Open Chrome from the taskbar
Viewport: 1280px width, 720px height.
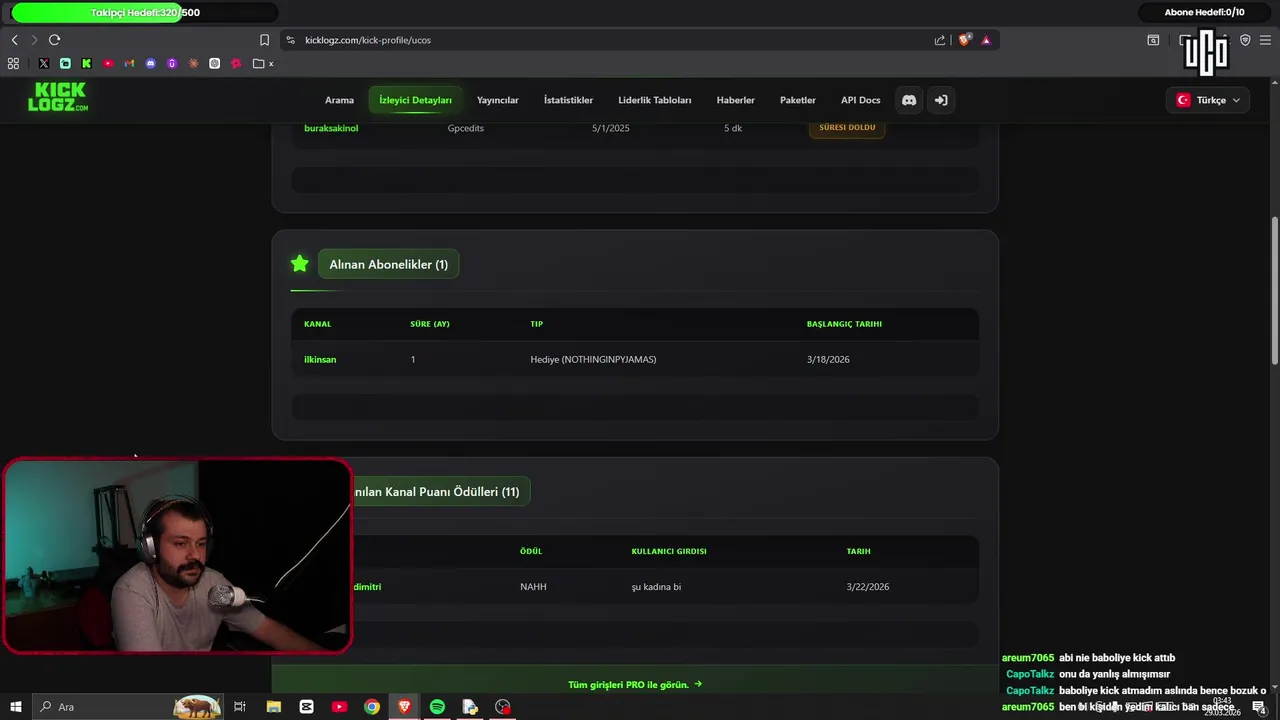pos(372,707)
